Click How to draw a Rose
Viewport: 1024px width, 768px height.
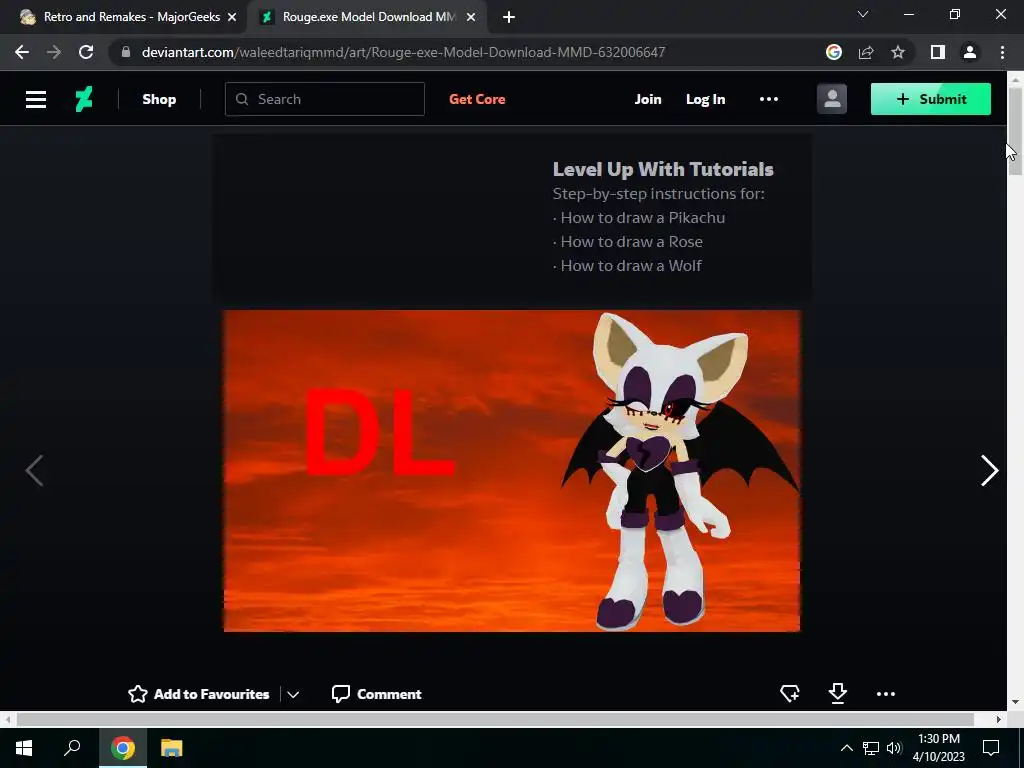click(632, 242)
